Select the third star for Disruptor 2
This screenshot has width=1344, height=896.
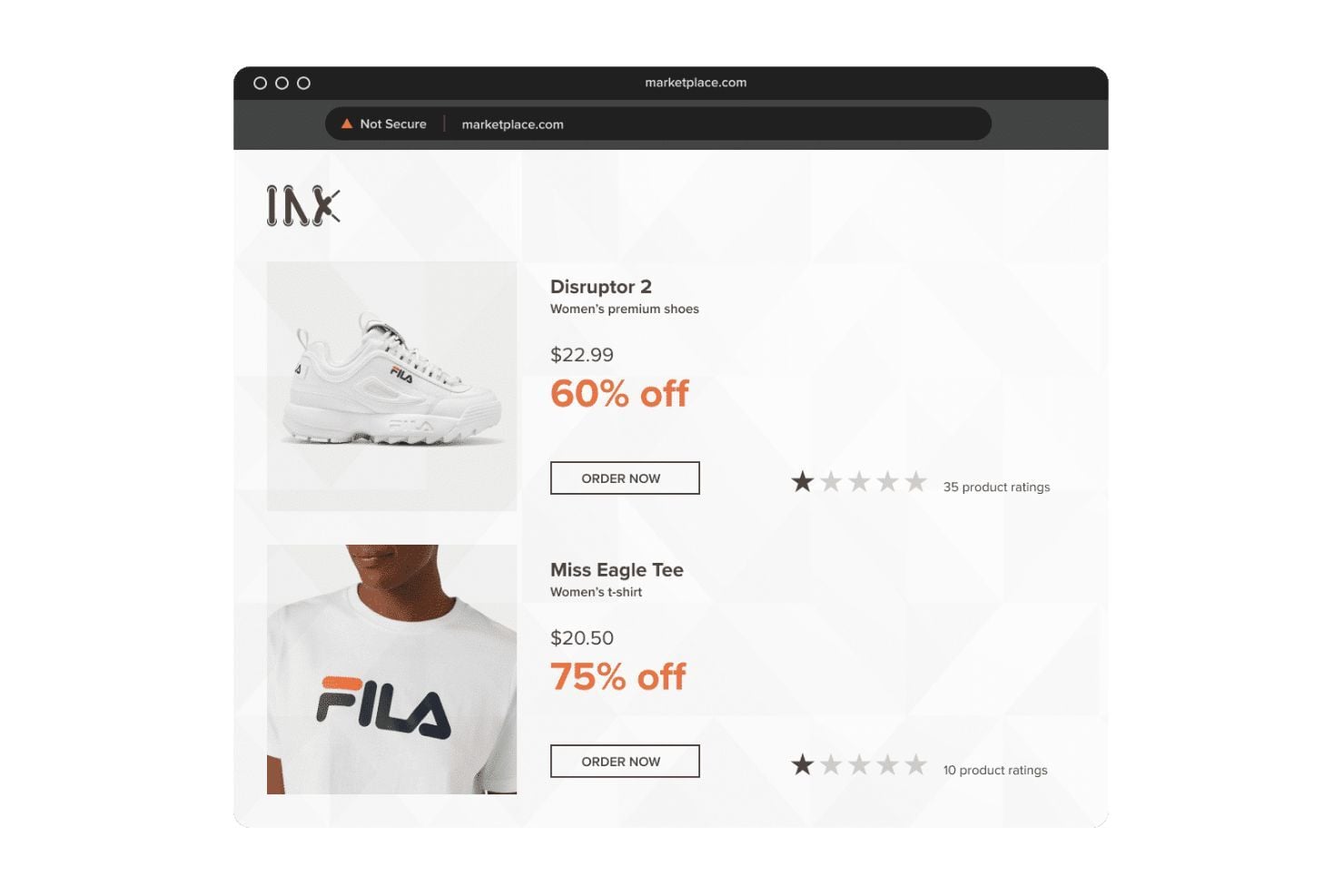pyautogui.click(x=859, y=481)
